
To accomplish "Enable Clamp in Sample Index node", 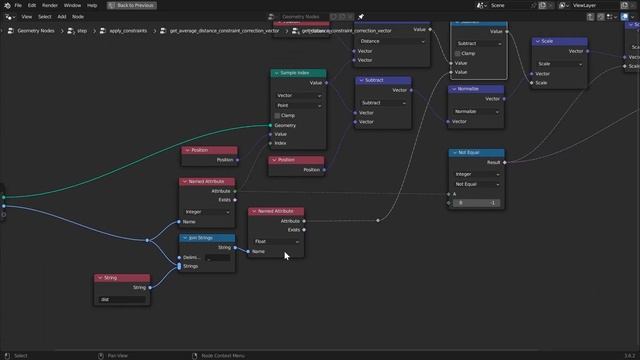I will point(277,116).
